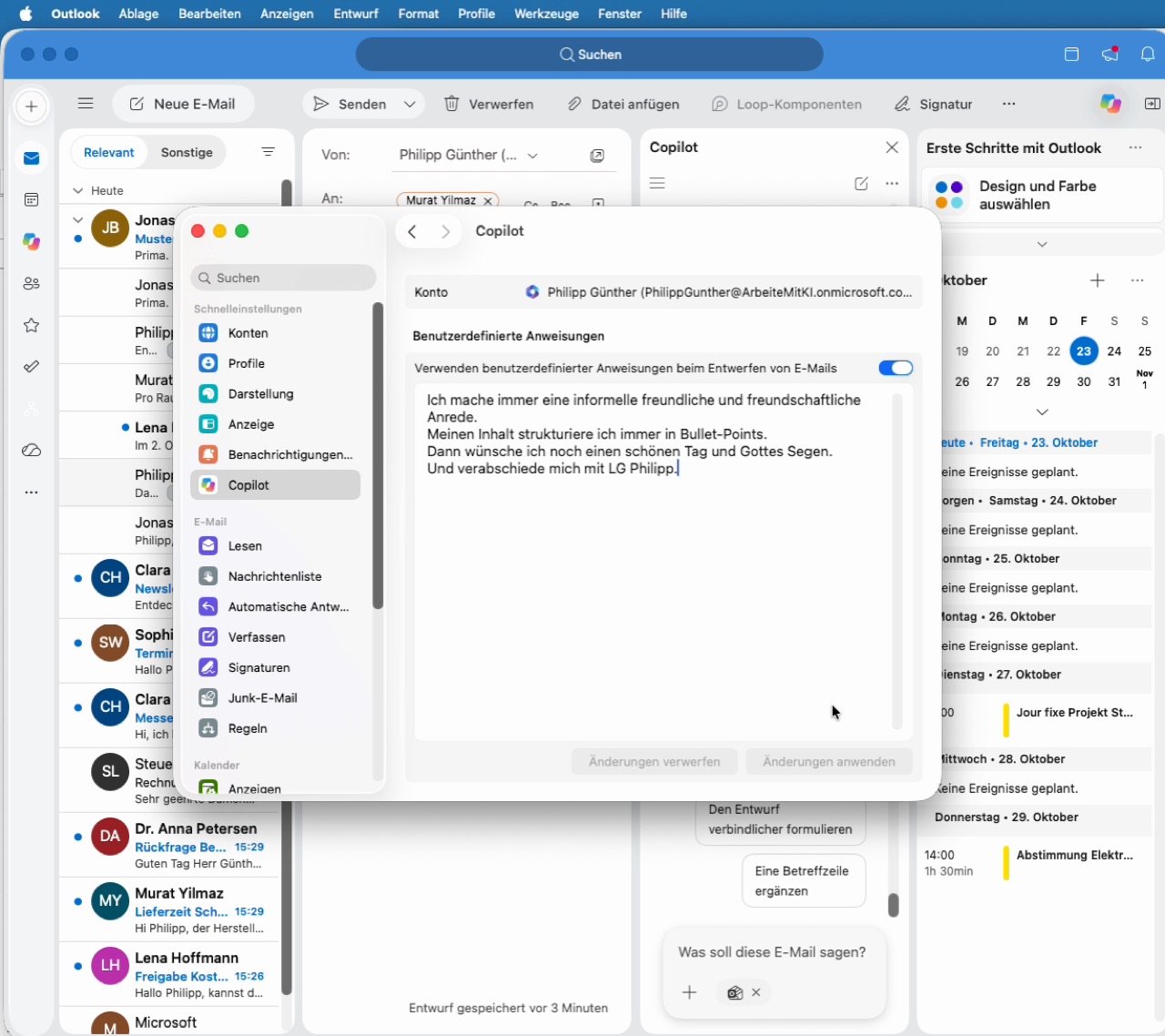This screenshot has height=1036, width=1165.
Task: Click the notification bell in title bar
Action: click(x=1148, y=55)
